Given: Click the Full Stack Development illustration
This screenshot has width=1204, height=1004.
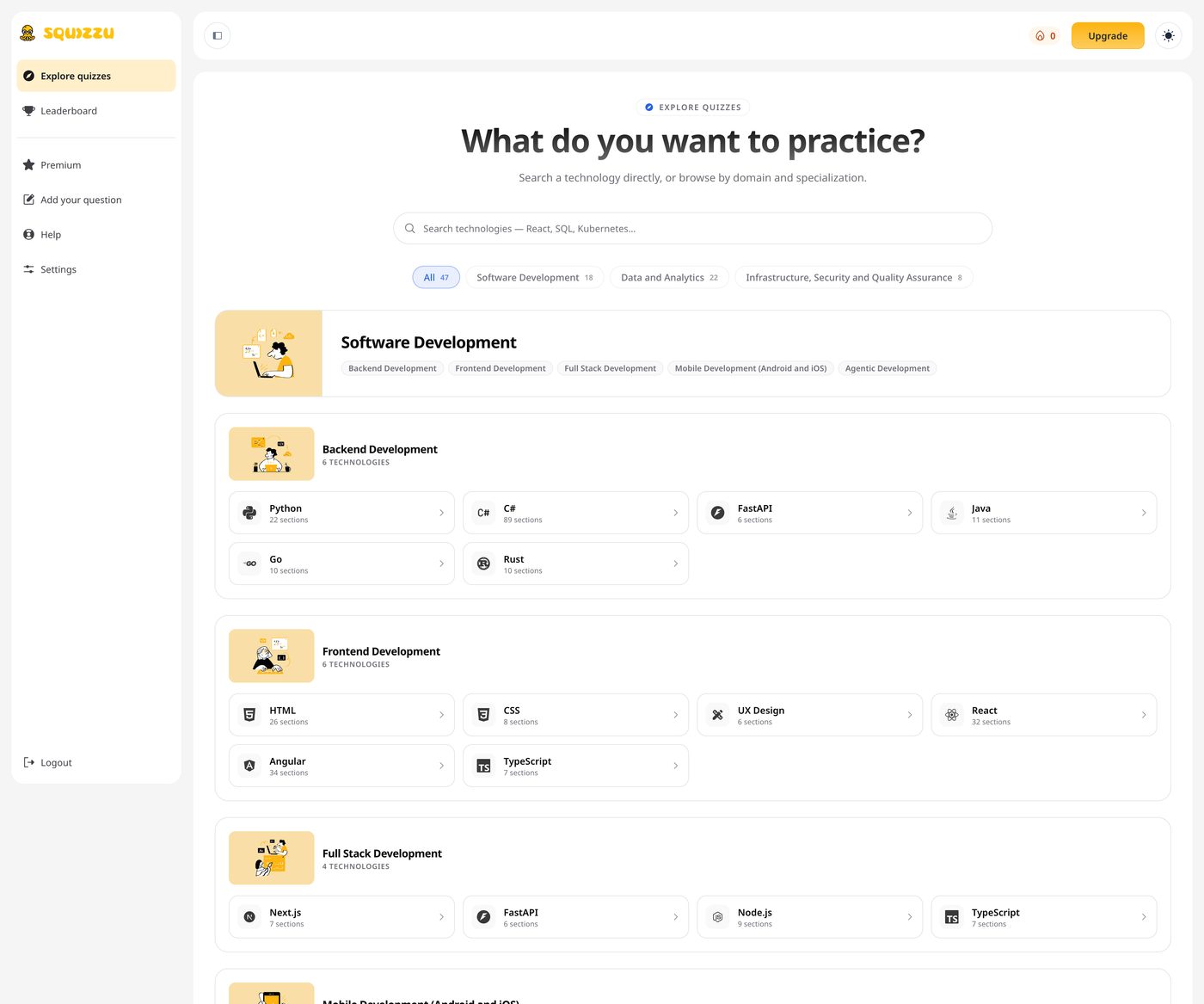Looking at the screenshot, I should (x=272, y=858).
